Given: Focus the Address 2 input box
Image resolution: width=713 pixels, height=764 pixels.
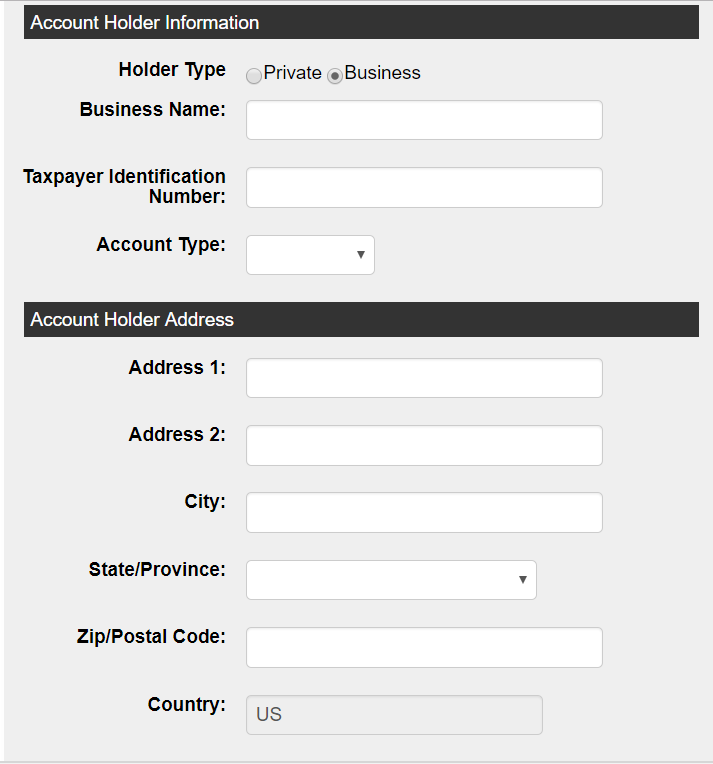Looking at the screenshot, I should (x=424, y=445).
